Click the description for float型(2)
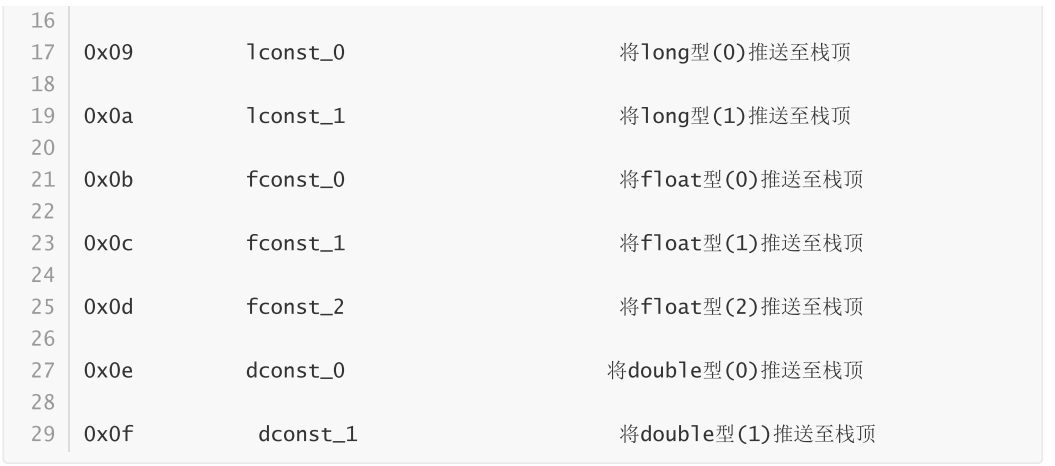The height and width of the screenshot is (466, 1055). [x=742, y=307]
